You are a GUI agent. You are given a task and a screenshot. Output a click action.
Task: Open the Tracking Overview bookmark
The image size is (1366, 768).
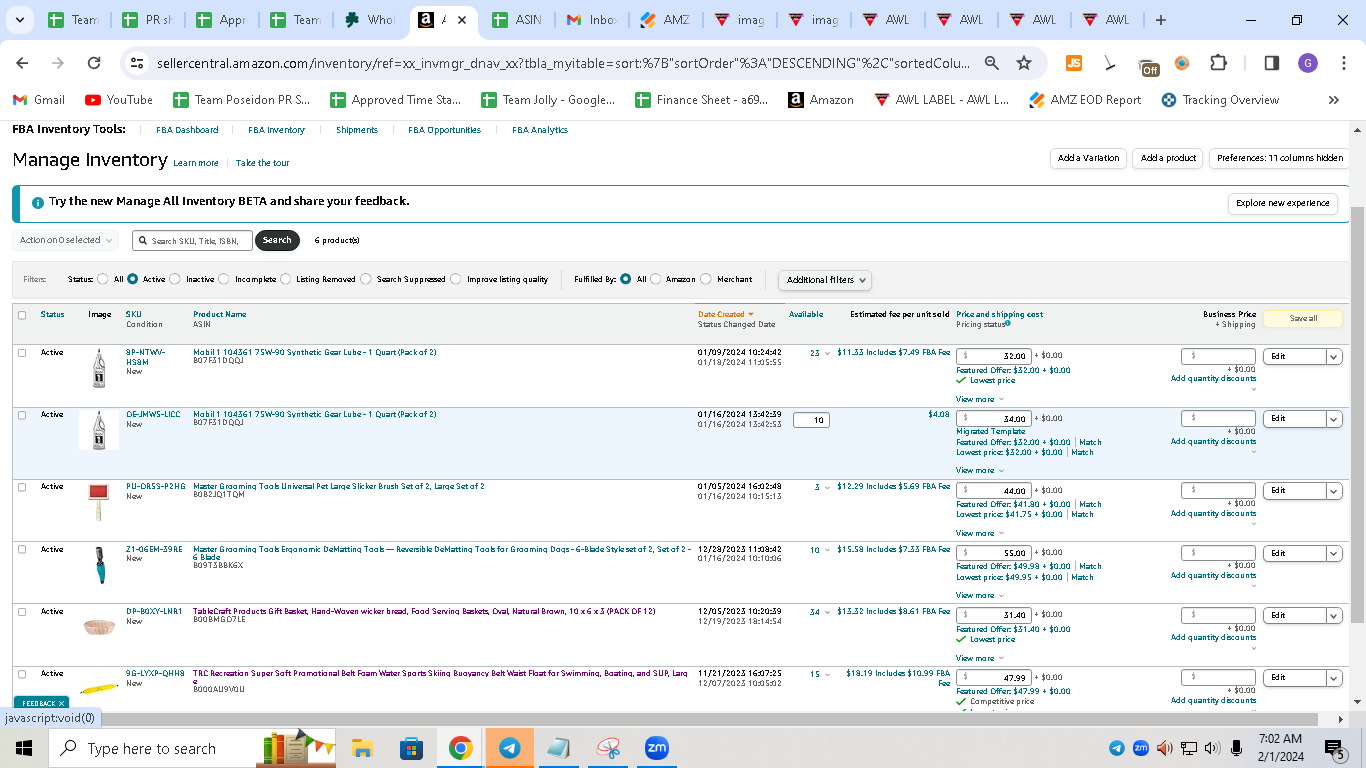coord(1220,100)
